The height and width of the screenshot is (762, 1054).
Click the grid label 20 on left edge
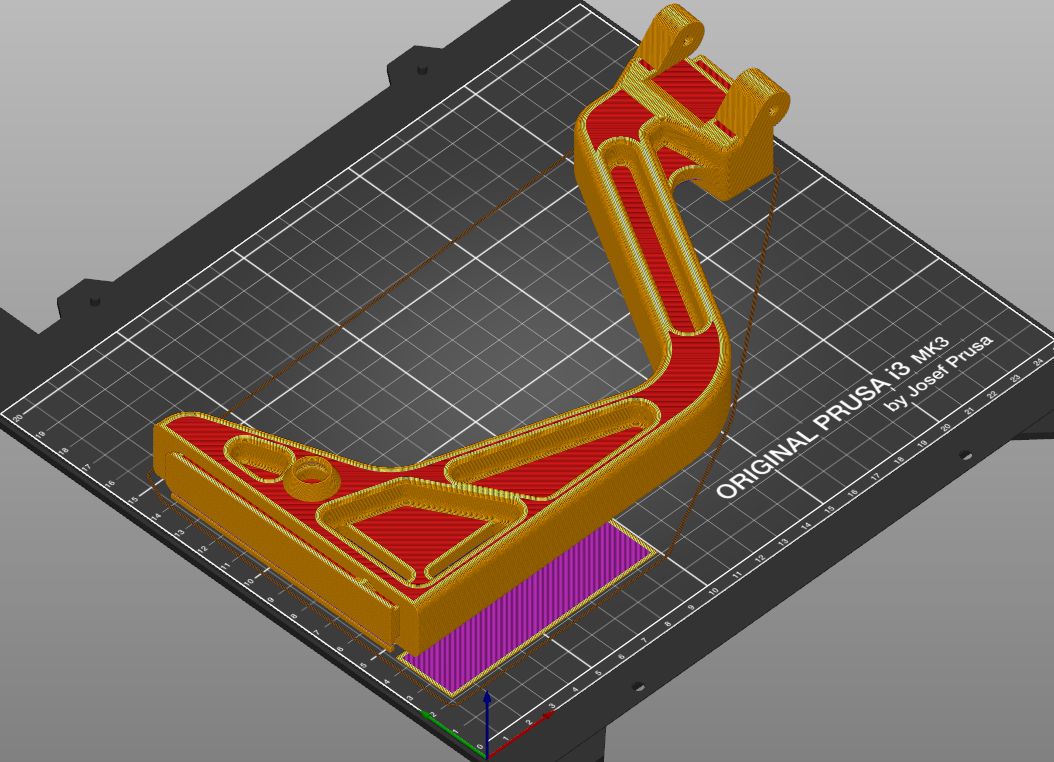17,418
